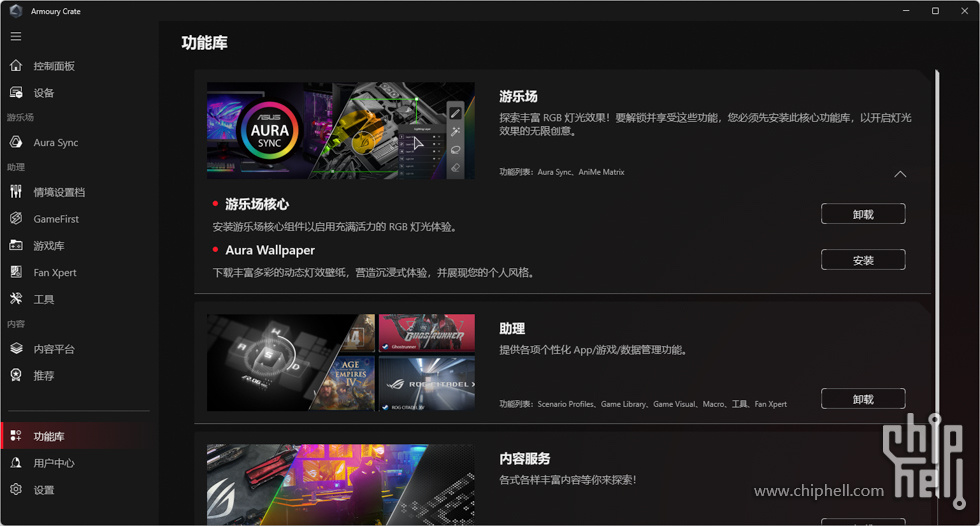
Task: Open the Aura Sync icon in sidebar
Action: click(16, 142)
